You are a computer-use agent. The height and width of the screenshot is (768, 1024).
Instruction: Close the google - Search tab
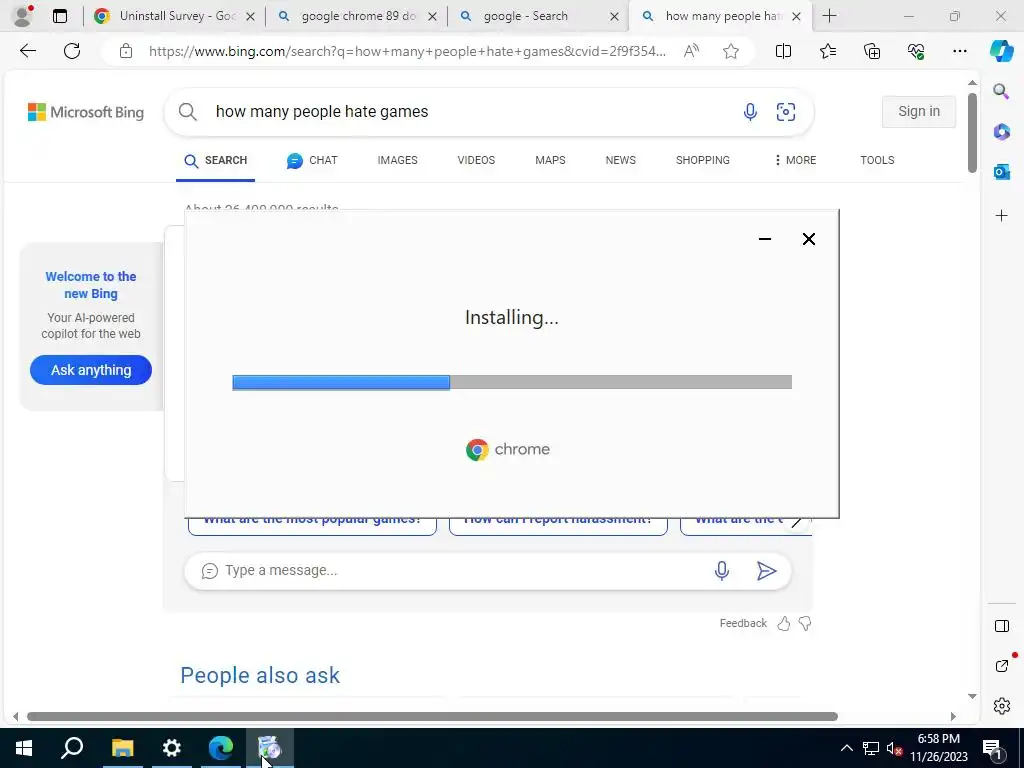click(x=614, y=17)
